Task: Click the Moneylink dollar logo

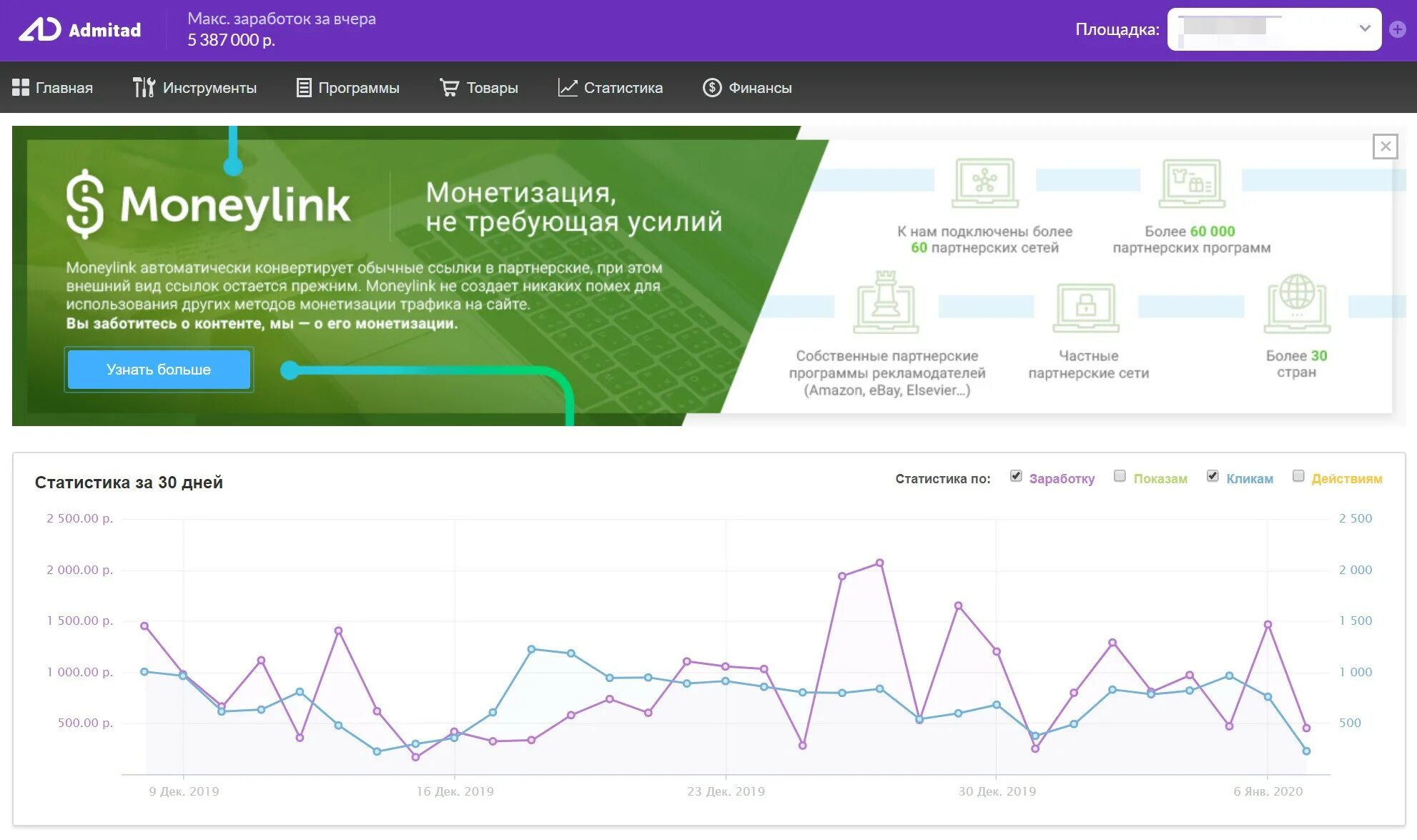Action: pos(85,204)
